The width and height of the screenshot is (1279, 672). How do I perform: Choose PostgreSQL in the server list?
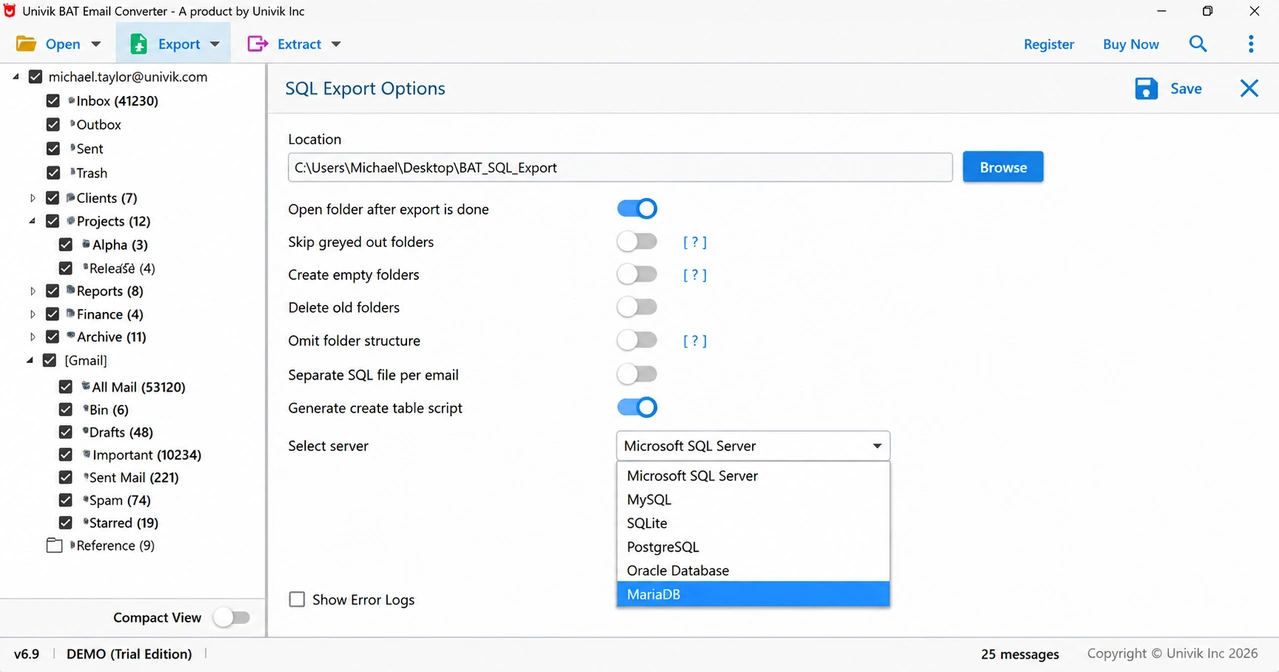[753, 547]
